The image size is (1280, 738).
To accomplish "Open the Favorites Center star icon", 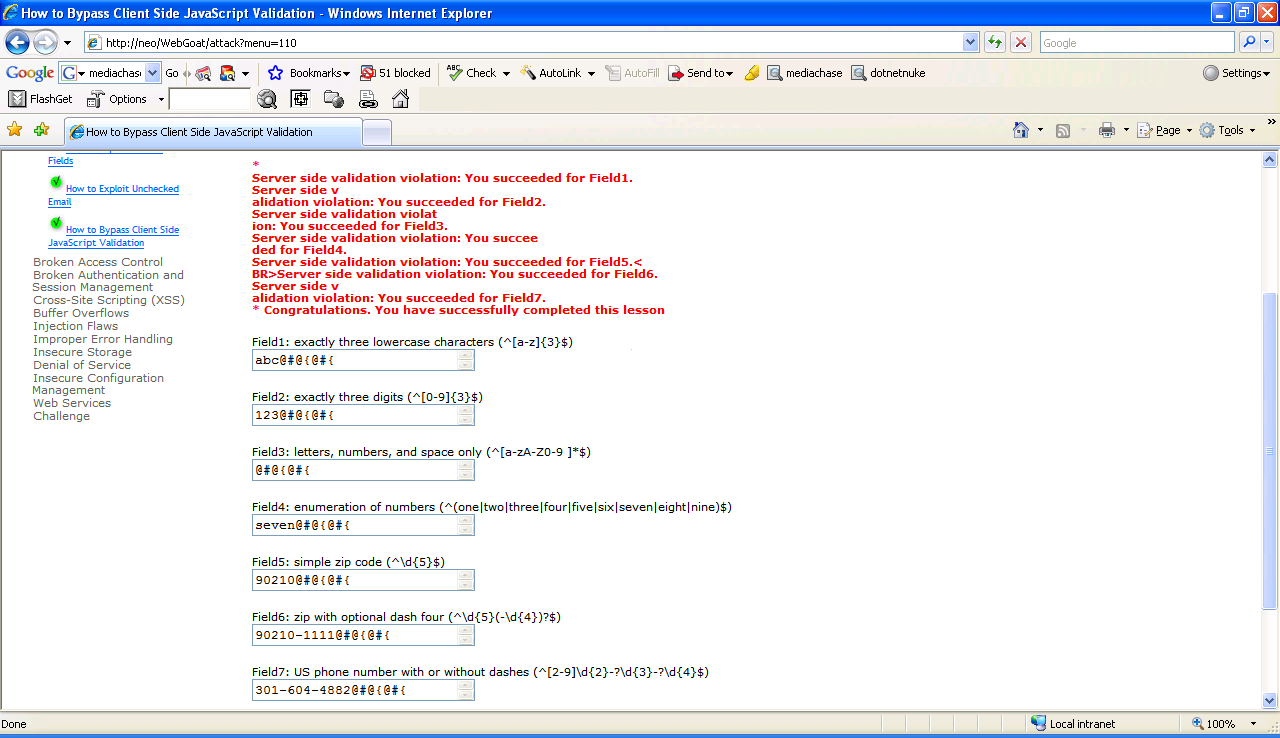I will pos(14,130).
